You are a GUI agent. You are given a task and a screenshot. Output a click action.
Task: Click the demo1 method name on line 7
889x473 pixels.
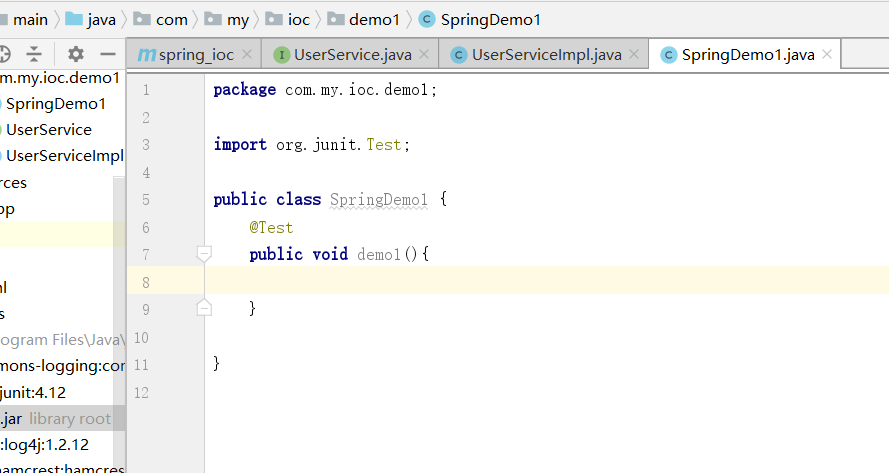(379, 254)
